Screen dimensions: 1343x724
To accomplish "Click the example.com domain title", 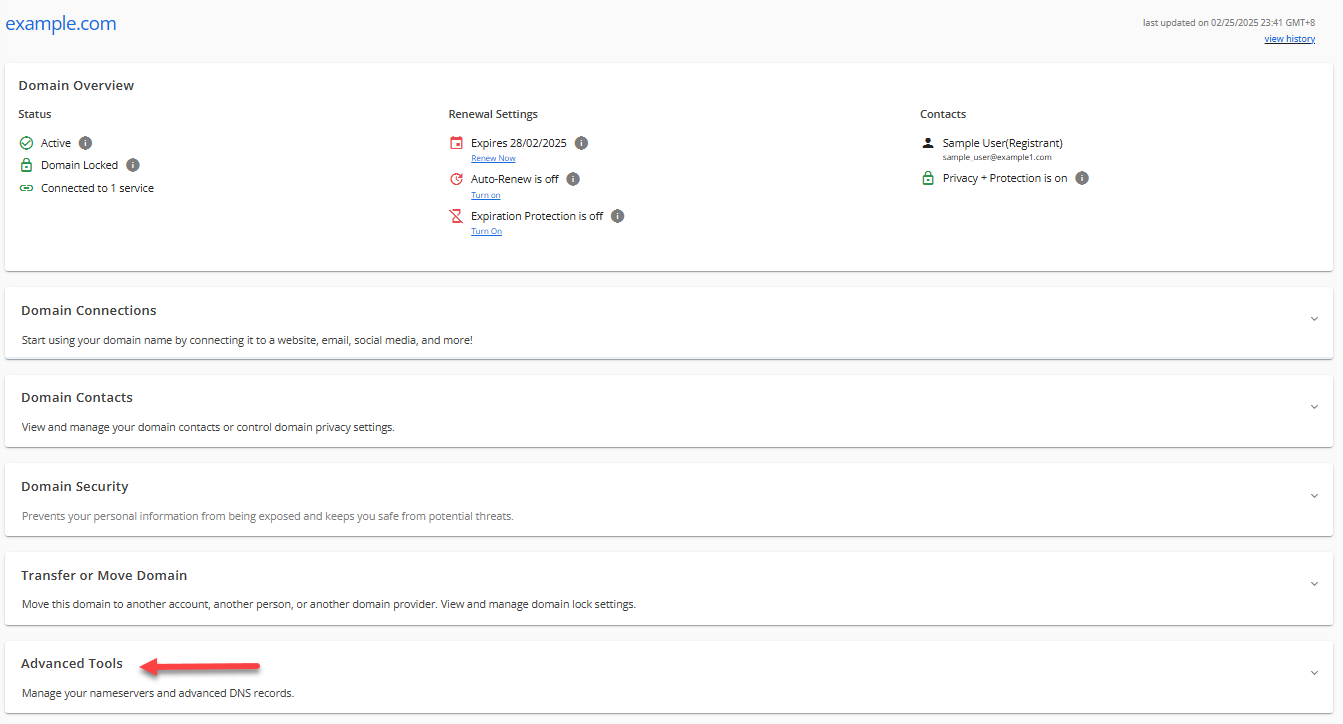I will (61, 24).
